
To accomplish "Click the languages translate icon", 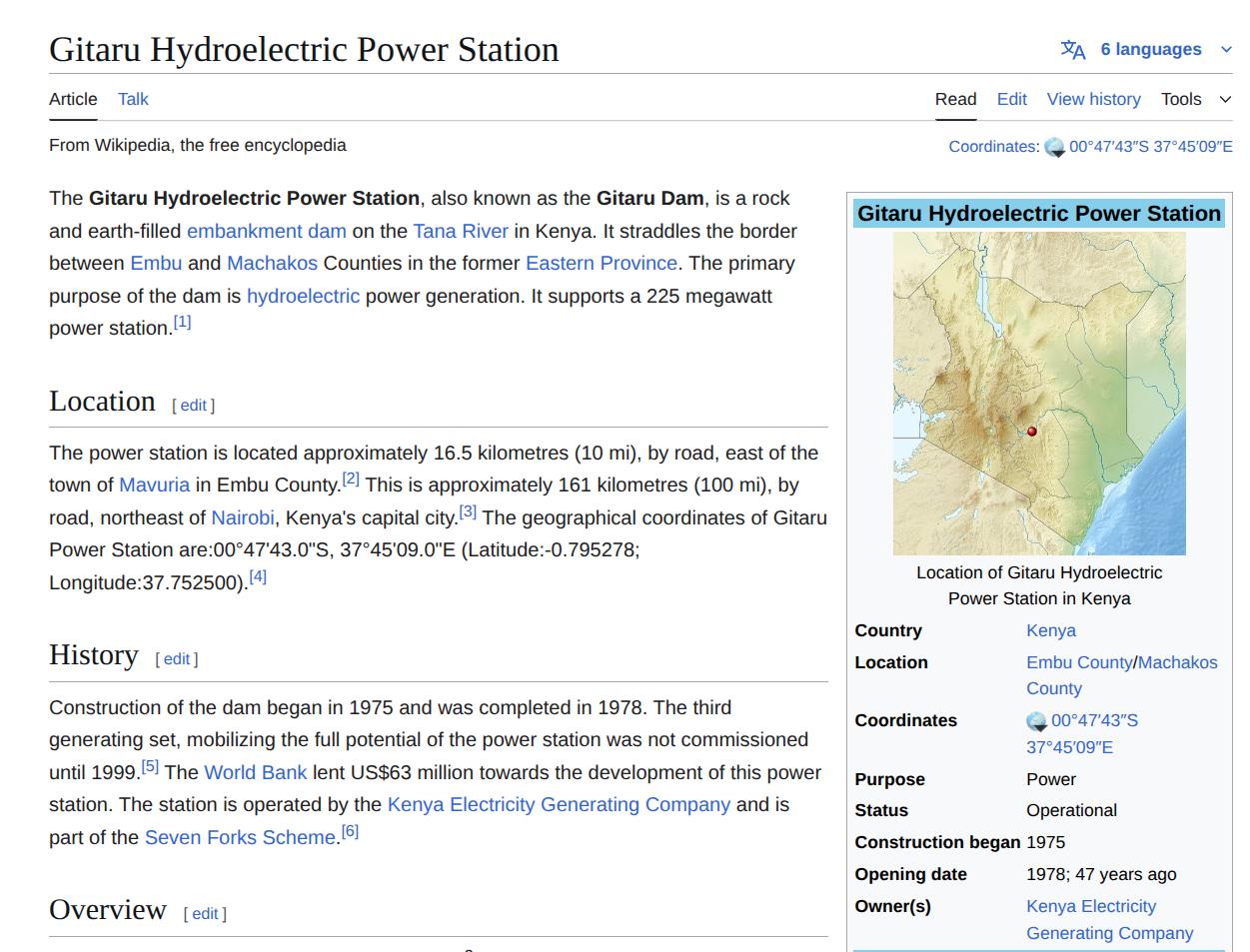I will click(1073, 50).
